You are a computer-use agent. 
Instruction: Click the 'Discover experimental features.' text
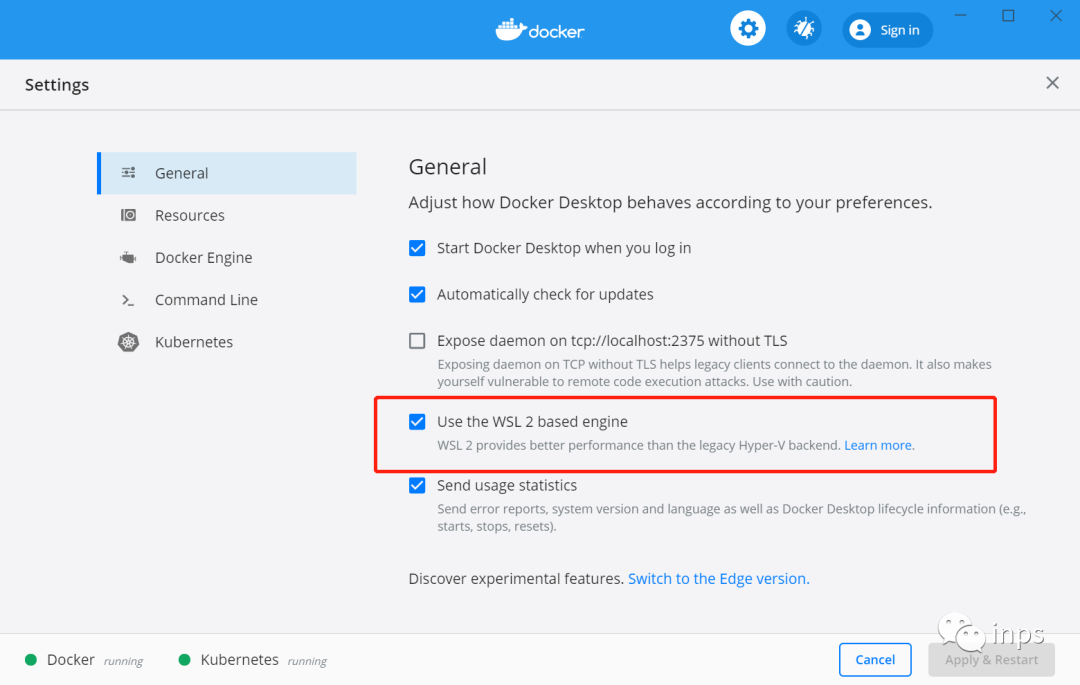[x=516, y=579]
